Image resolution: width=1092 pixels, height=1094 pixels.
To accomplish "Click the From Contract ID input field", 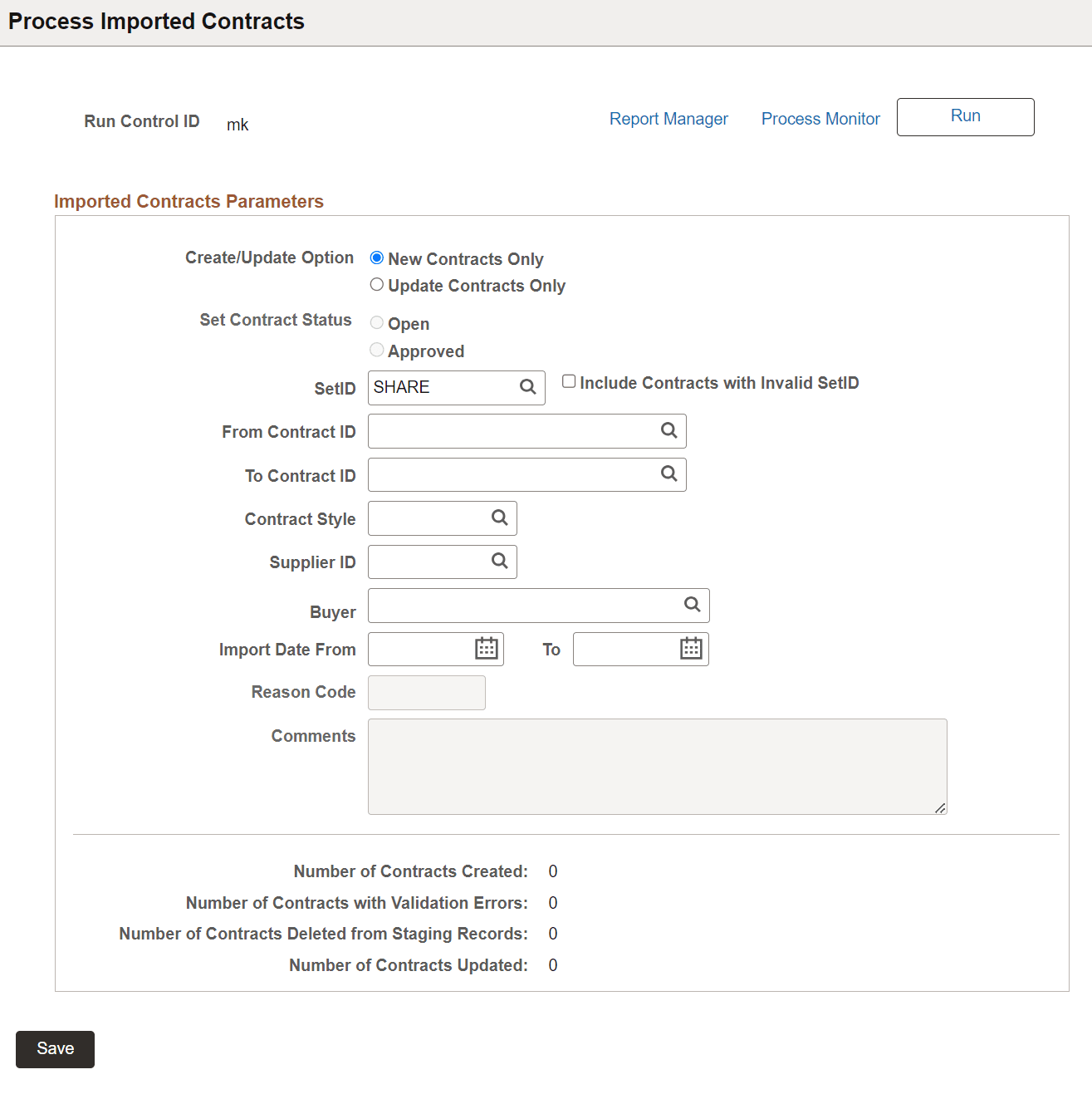I will click(x=515, y=430).
